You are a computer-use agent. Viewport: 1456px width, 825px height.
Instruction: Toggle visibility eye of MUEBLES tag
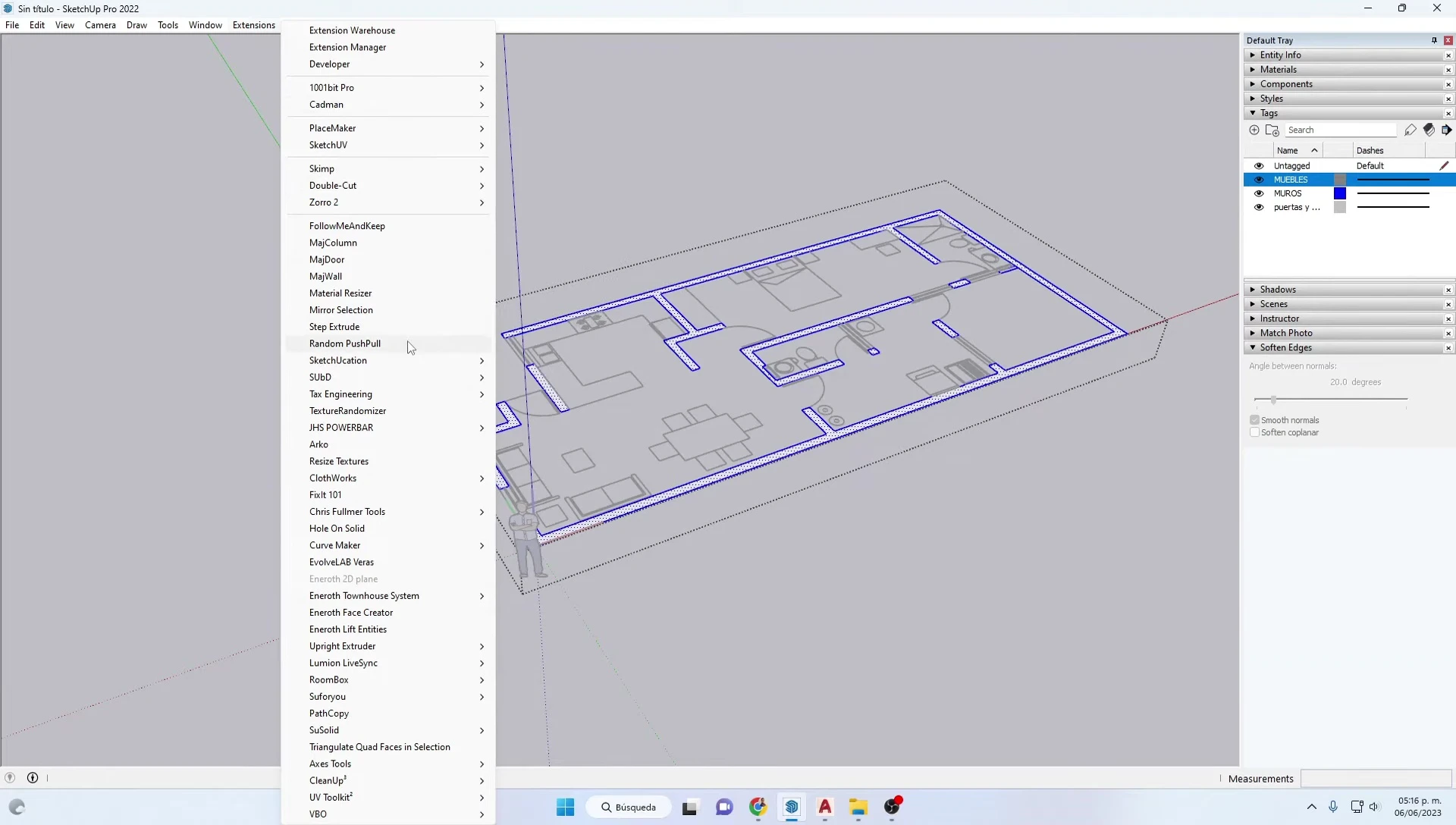(1259, 180)
